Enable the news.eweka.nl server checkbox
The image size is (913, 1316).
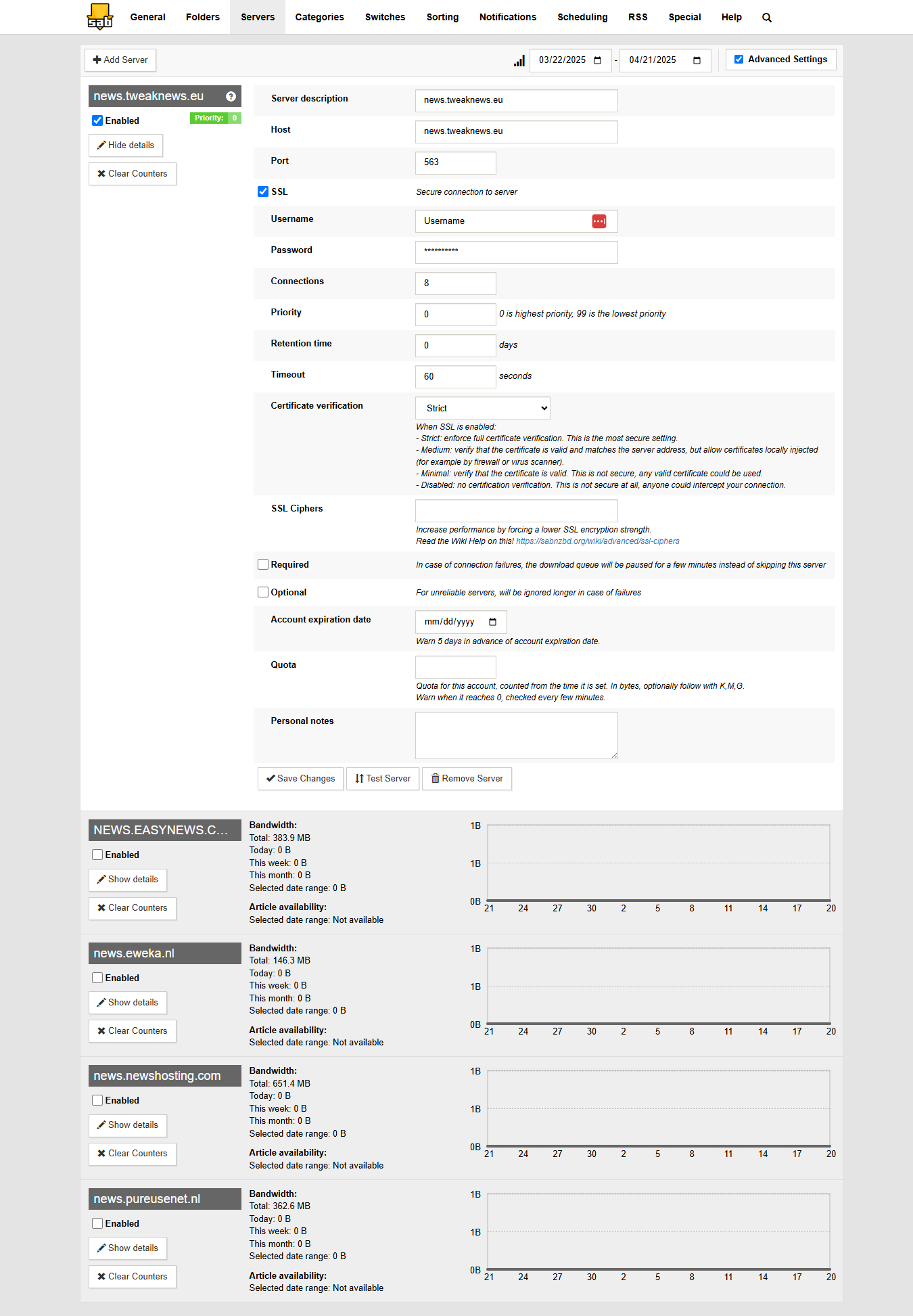97,978
